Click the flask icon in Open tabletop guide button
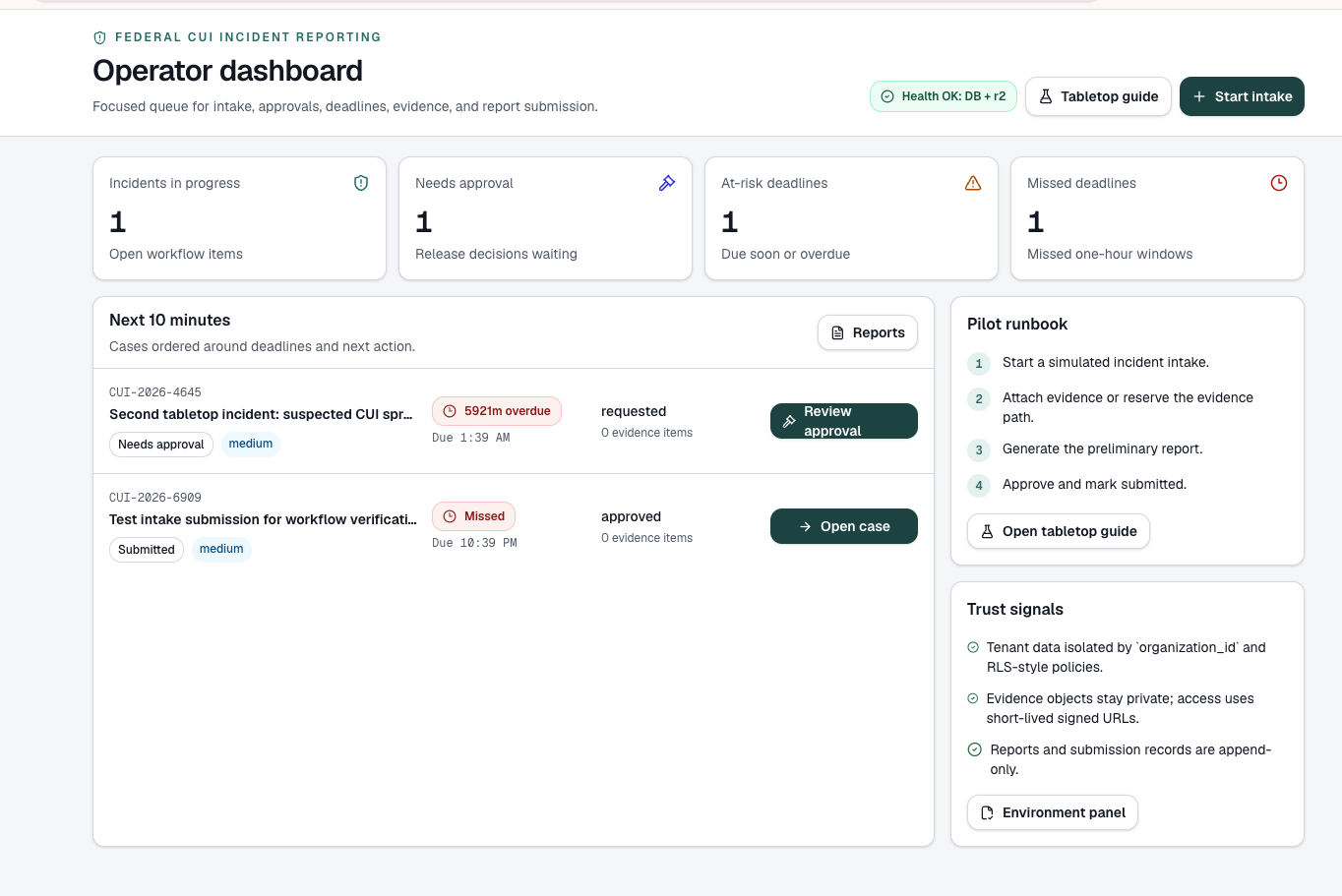This screenshot has width=1342, height=896. 987,531
